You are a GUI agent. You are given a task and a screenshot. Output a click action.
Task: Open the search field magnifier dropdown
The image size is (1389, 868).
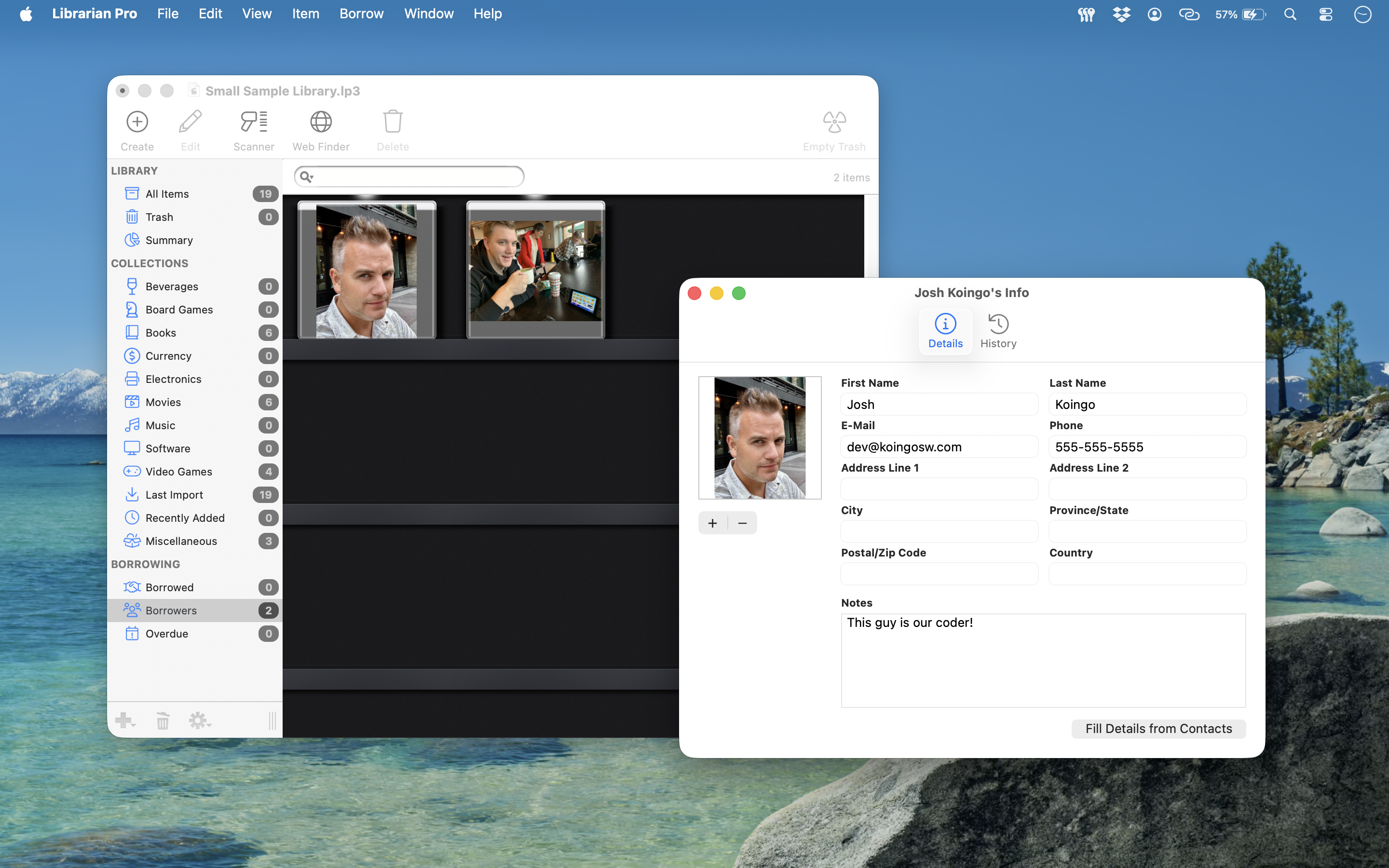tap(307, 177)
